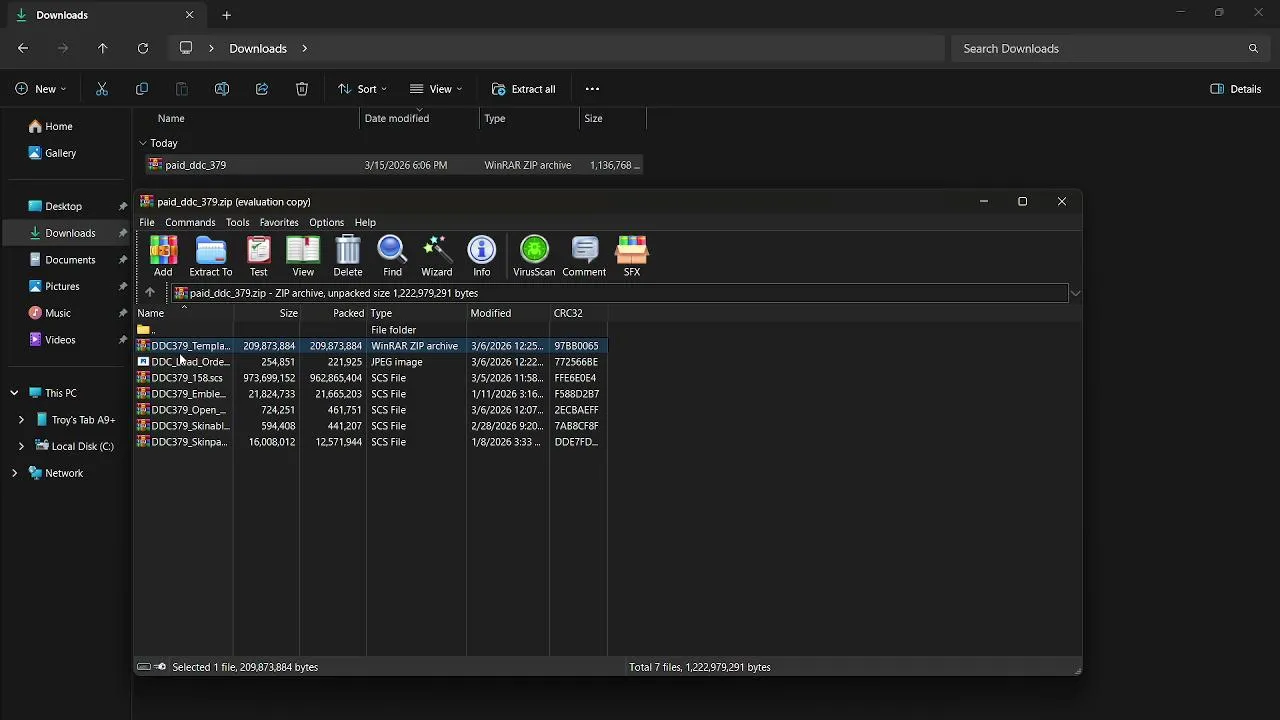
Task: Expand the WinRAR address bar dropdown
Action: point(1075,293)
